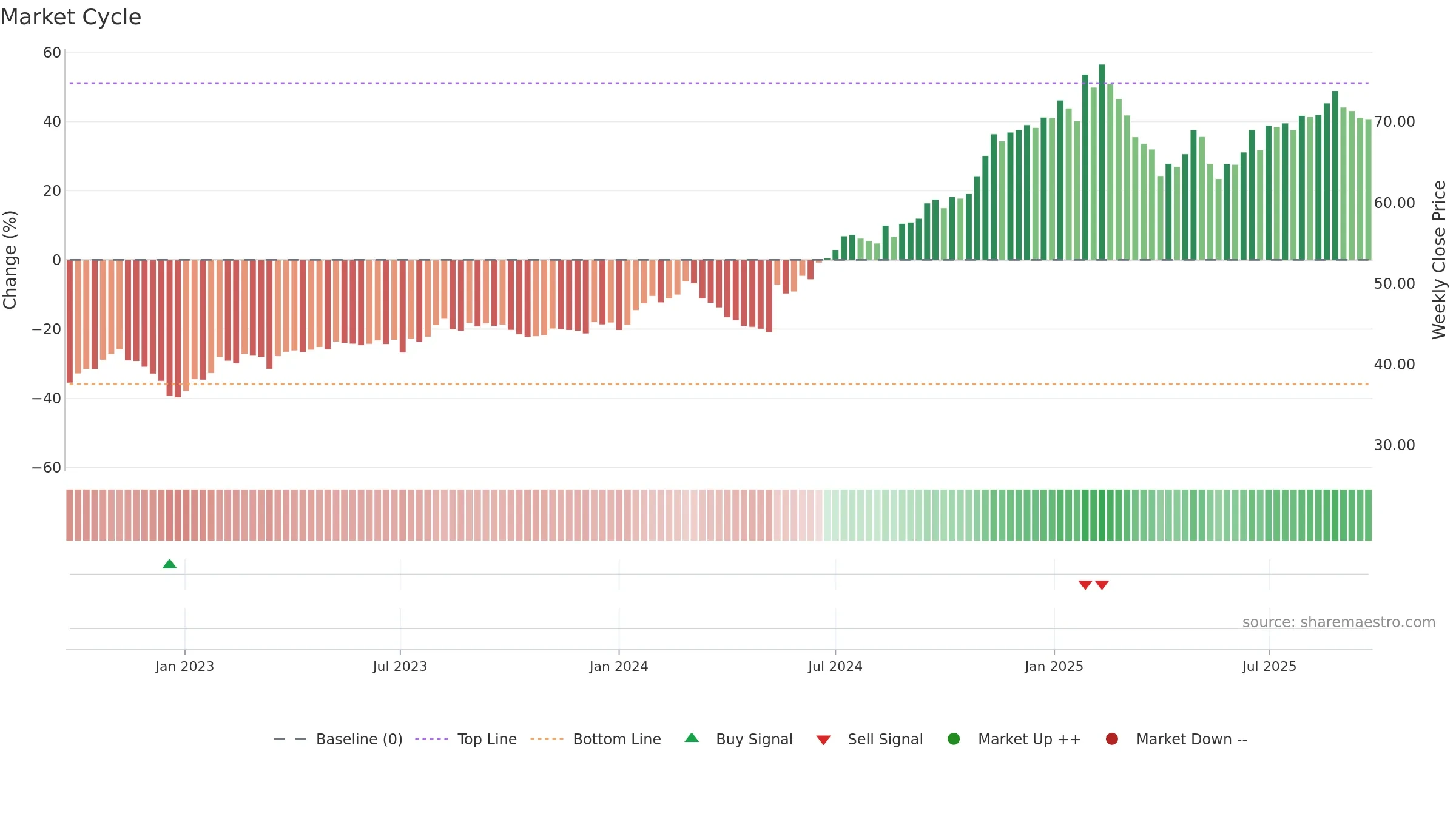
Task: Click the green triangle icon in the legend
Action: pyautogui.click(x=692, y=738)
